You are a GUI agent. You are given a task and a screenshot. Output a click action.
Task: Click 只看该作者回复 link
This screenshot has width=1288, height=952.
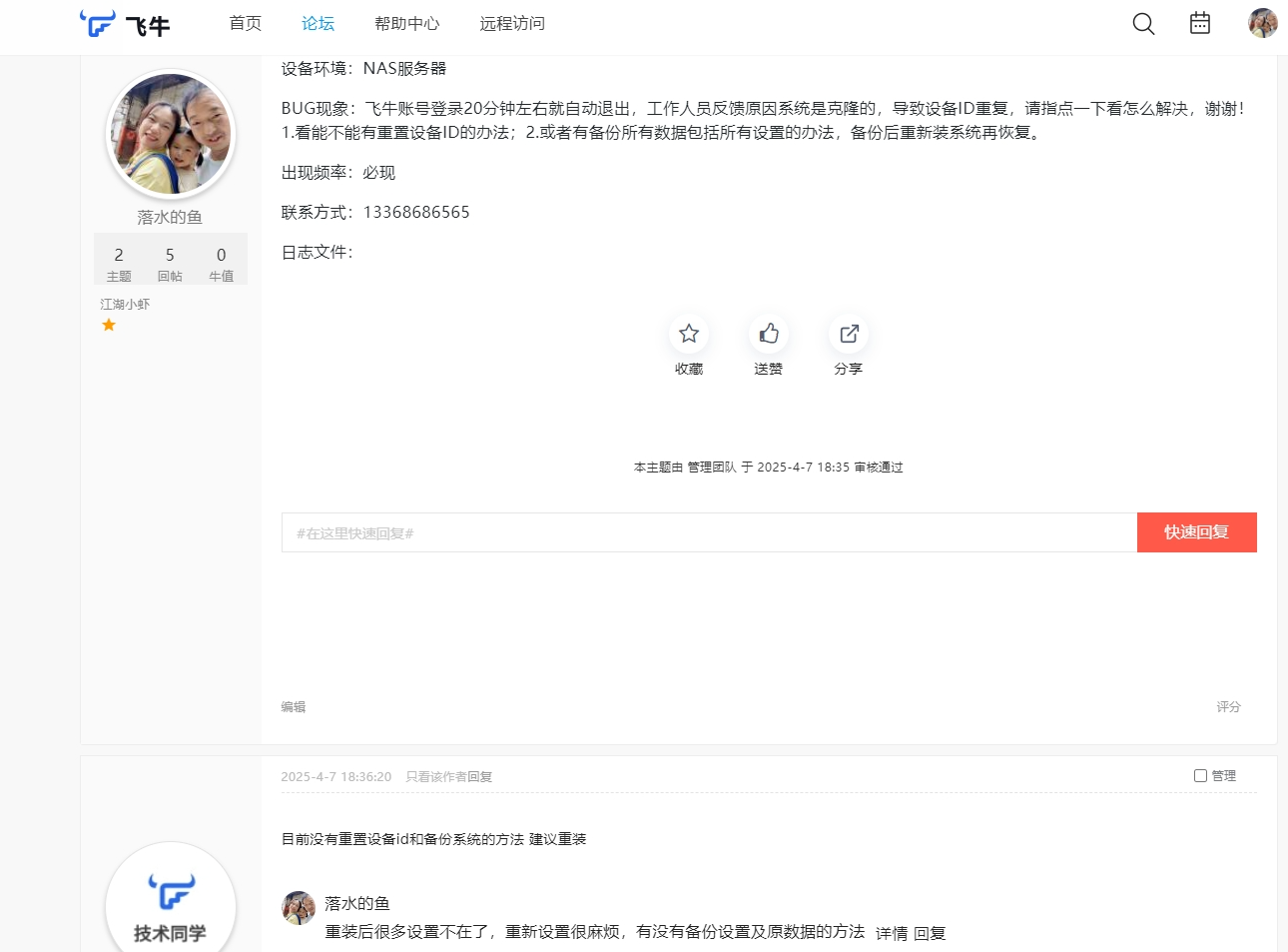pos(449,776)
